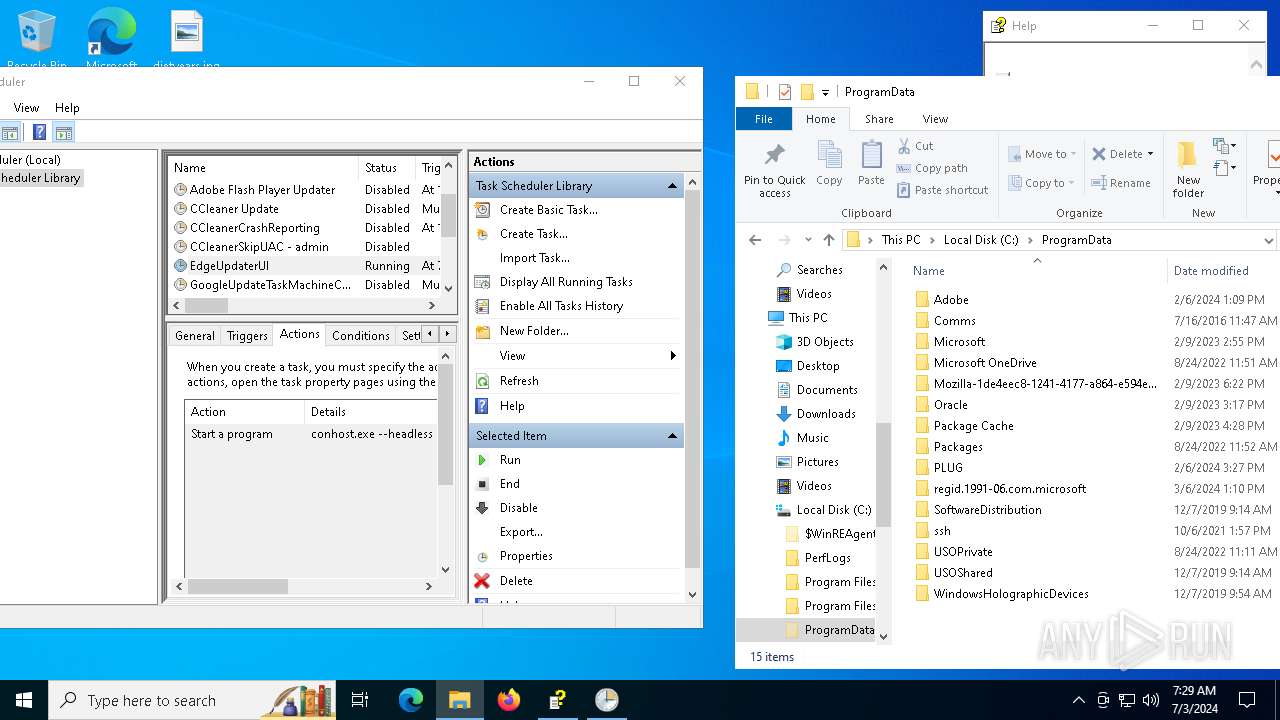The width and height of the screenshot is (1280, 720).
Task: Open Task View on the taskbar
Action: click(360, 700)
